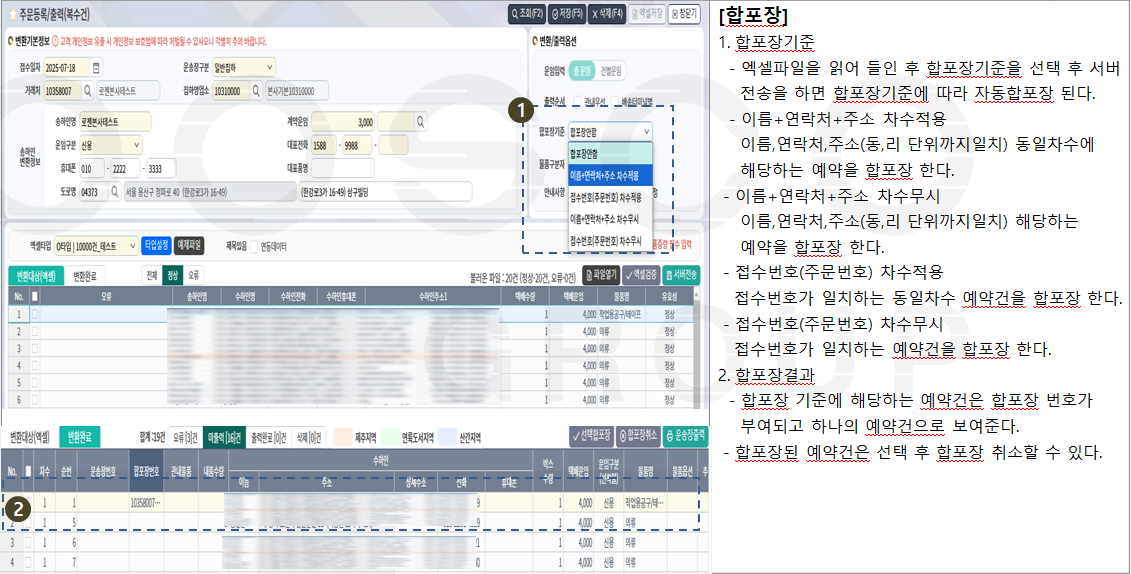Switch to the lower 변환대상(엑셀) tab
This screenshot has height=574, width=1131.
coord(30,436)
